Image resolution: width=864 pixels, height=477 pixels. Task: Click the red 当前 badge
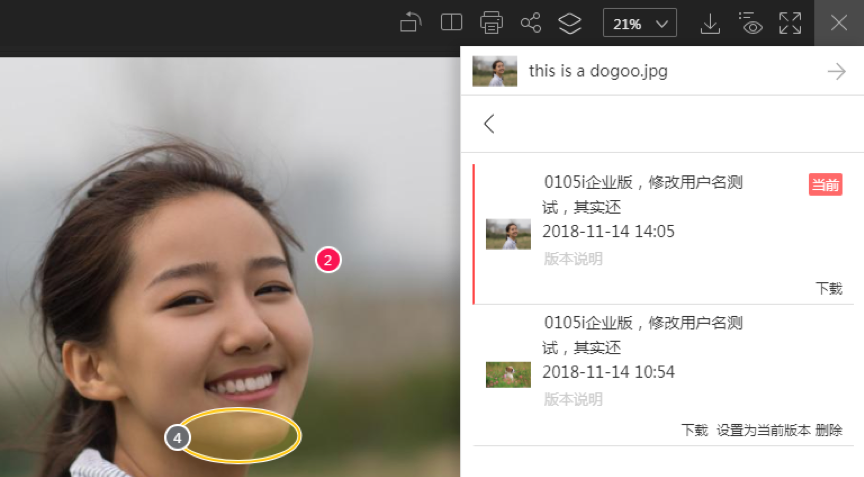[x=825, y=185]
